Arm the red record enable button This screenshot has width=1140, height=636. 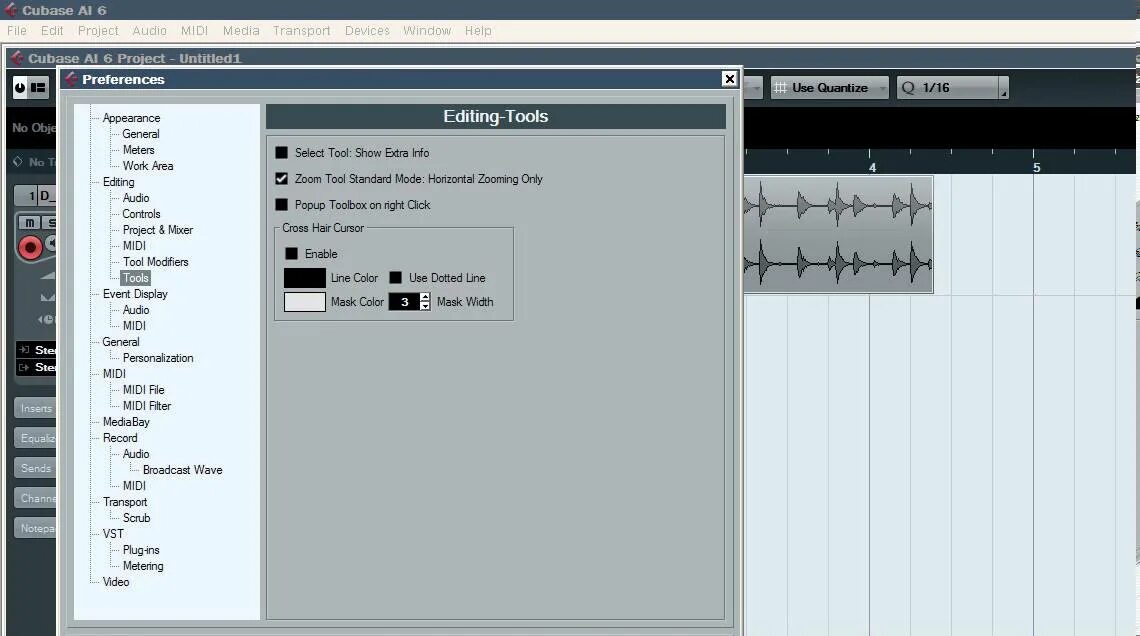30,248
